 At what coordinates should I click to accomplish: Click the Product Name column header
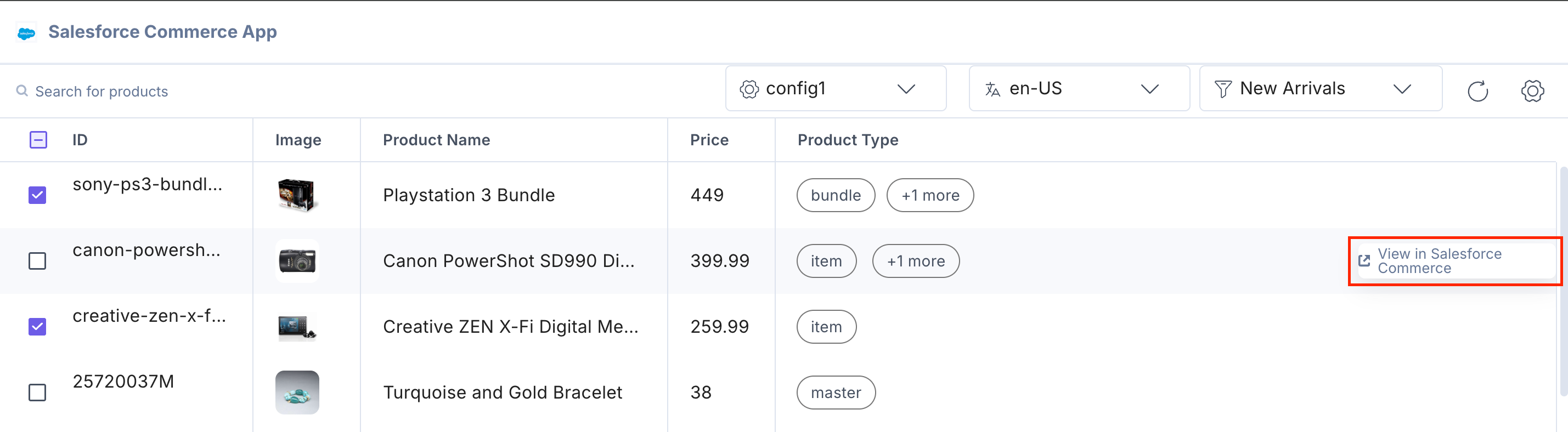coord(436,140)
